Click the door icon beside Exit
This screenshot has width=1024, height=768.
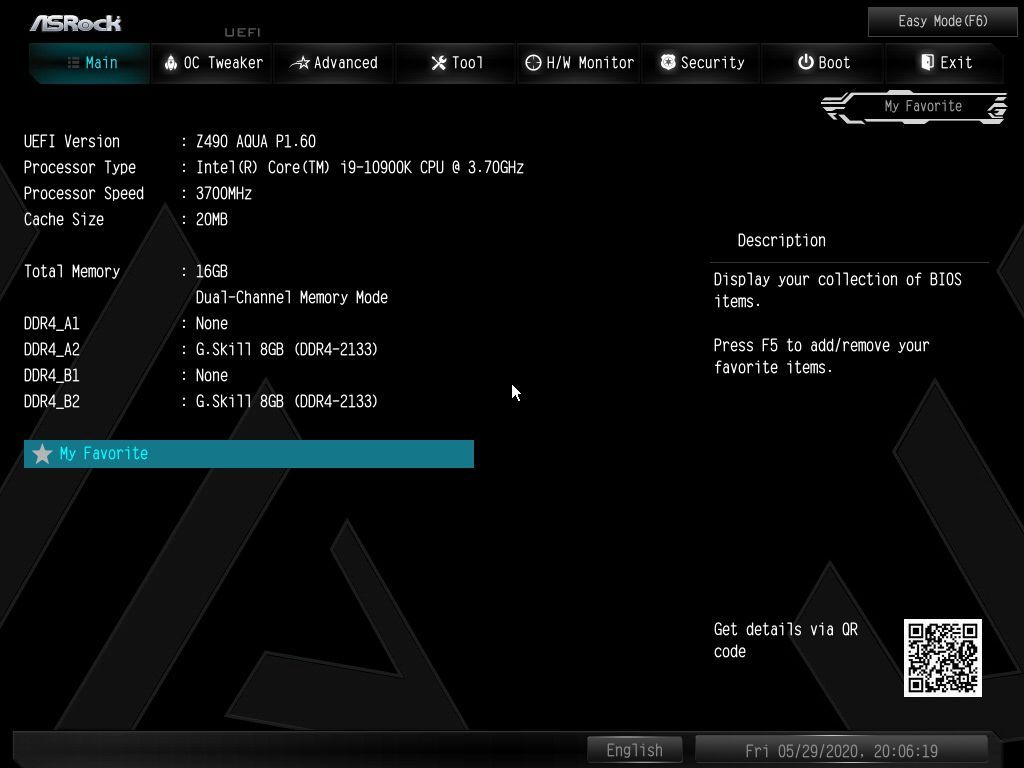point(927,62)
